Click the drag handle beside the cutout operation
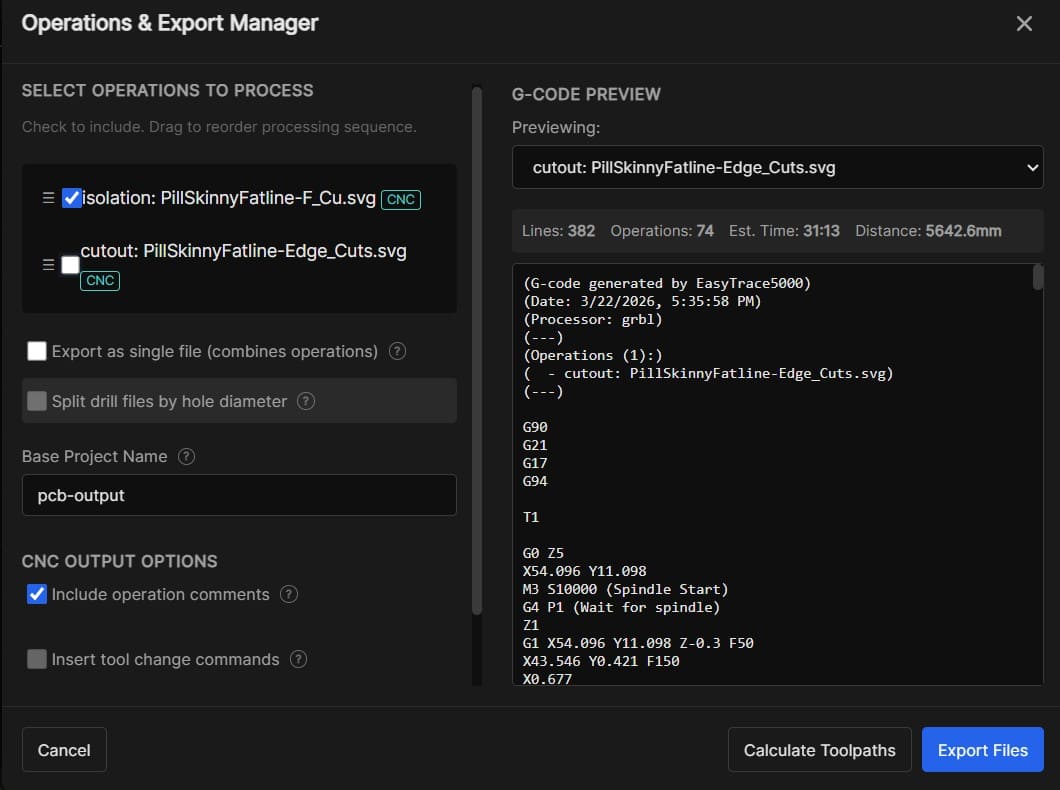The image size is (1060, 790). pos(47,264)
